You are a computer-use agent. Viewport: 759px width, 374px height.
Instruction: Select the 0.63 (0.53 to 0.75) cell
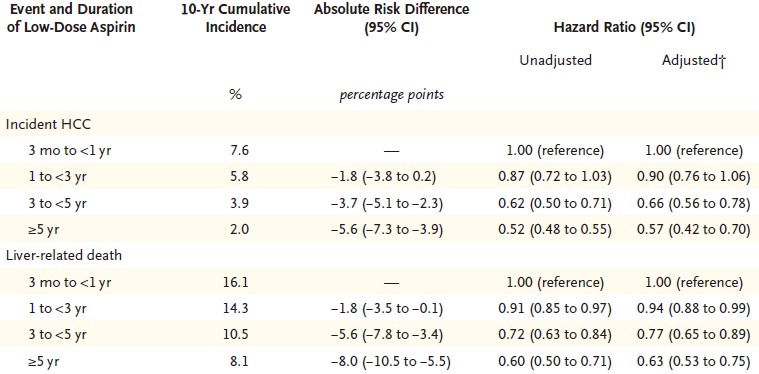pos(694,361)
